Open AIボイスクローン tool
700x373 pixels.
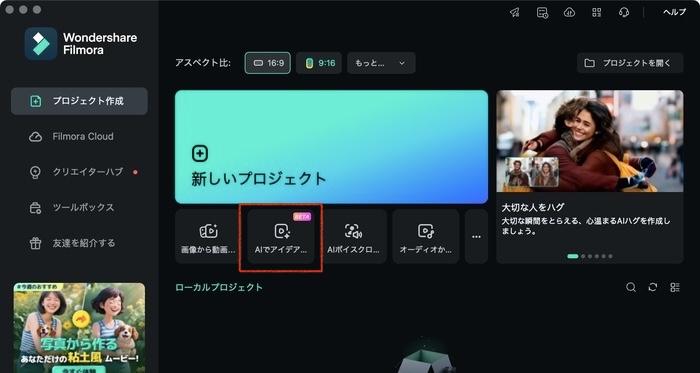click(x=354, y=236)
